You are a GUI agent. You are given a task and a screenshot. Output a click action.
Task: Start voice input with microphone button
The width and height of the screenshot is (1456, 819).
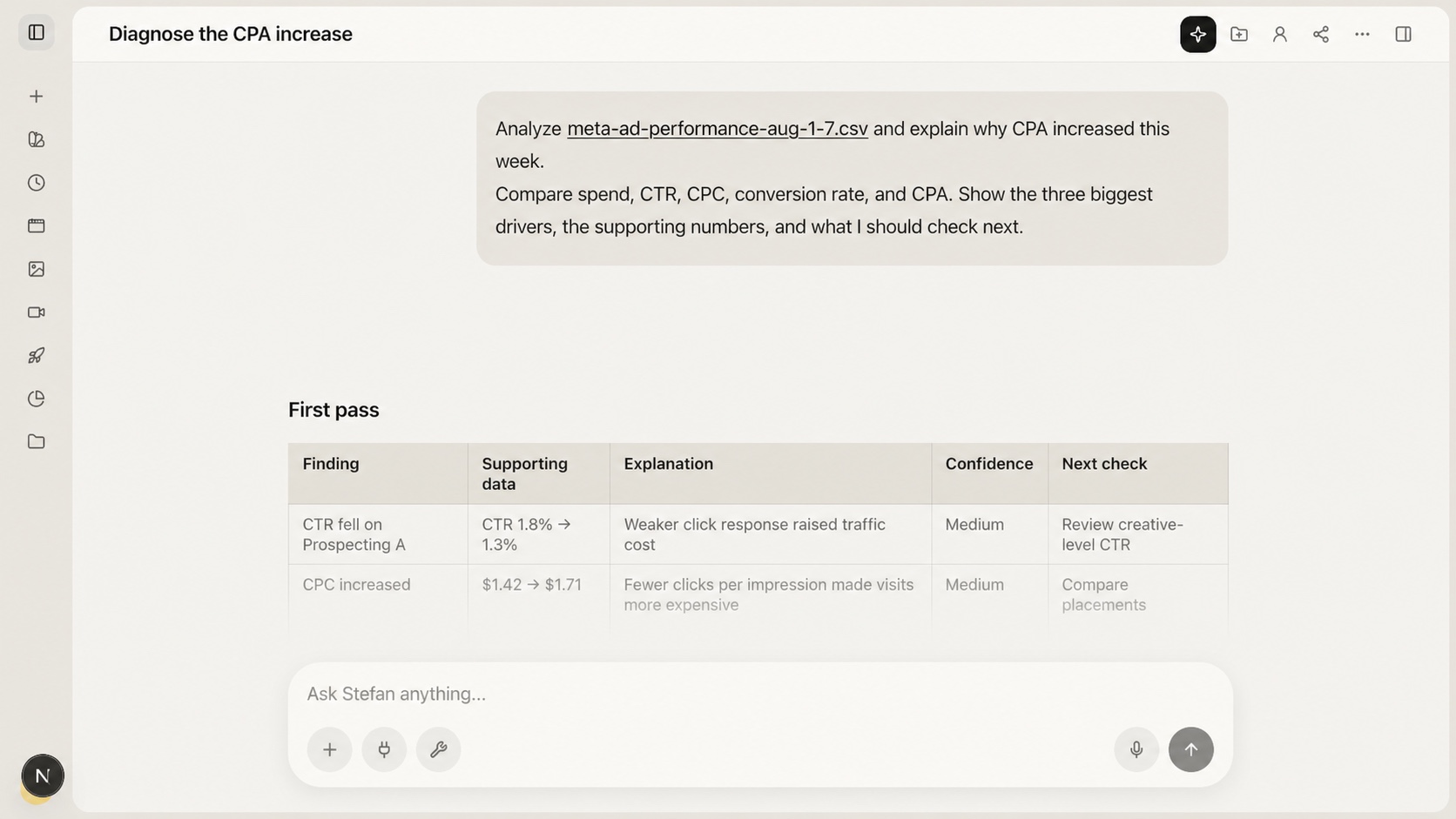pyautogui.click(x=1136, y=749)
